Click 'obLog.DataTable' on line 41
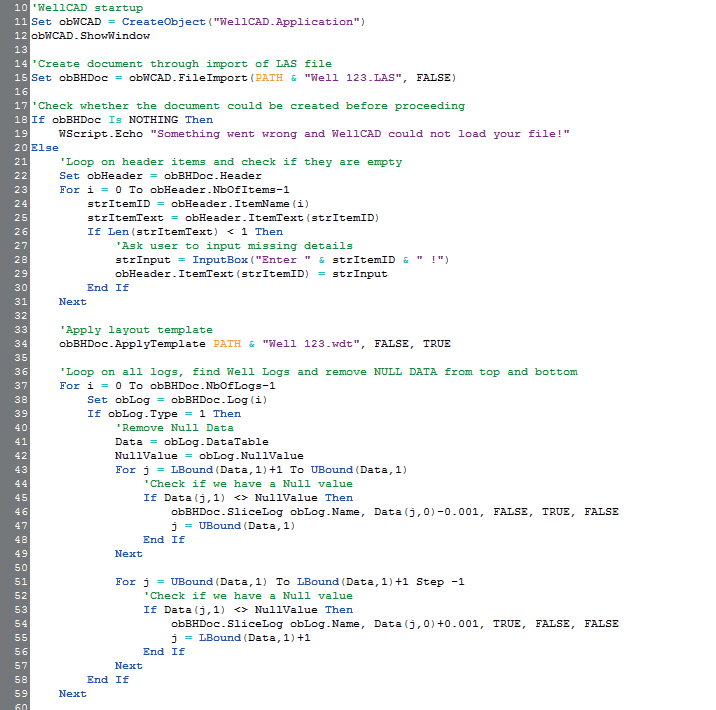The height and width of the screenshot is (710, 716). [216, 442]
